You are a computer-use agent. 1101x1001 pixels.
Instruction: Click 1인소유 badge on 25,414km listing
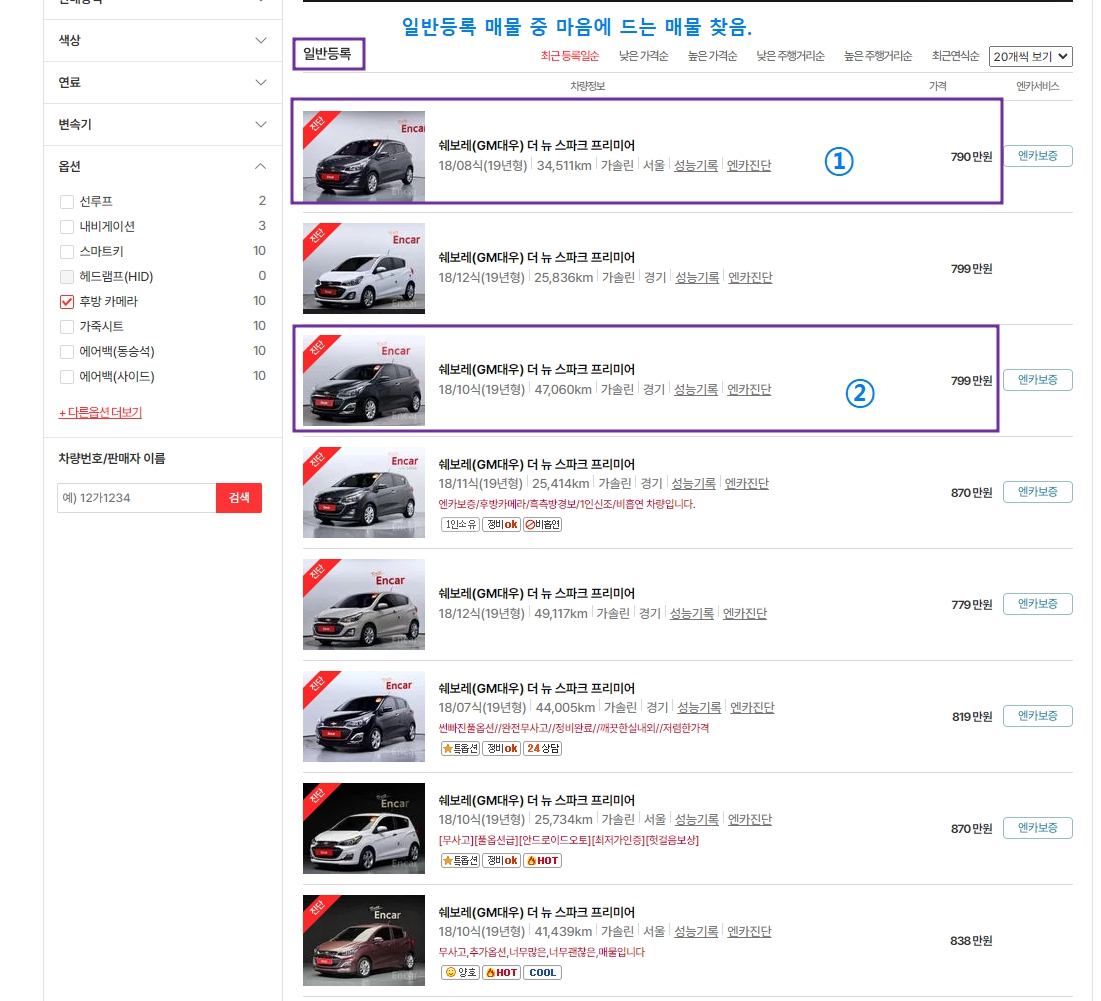click(x=461, y=524)
